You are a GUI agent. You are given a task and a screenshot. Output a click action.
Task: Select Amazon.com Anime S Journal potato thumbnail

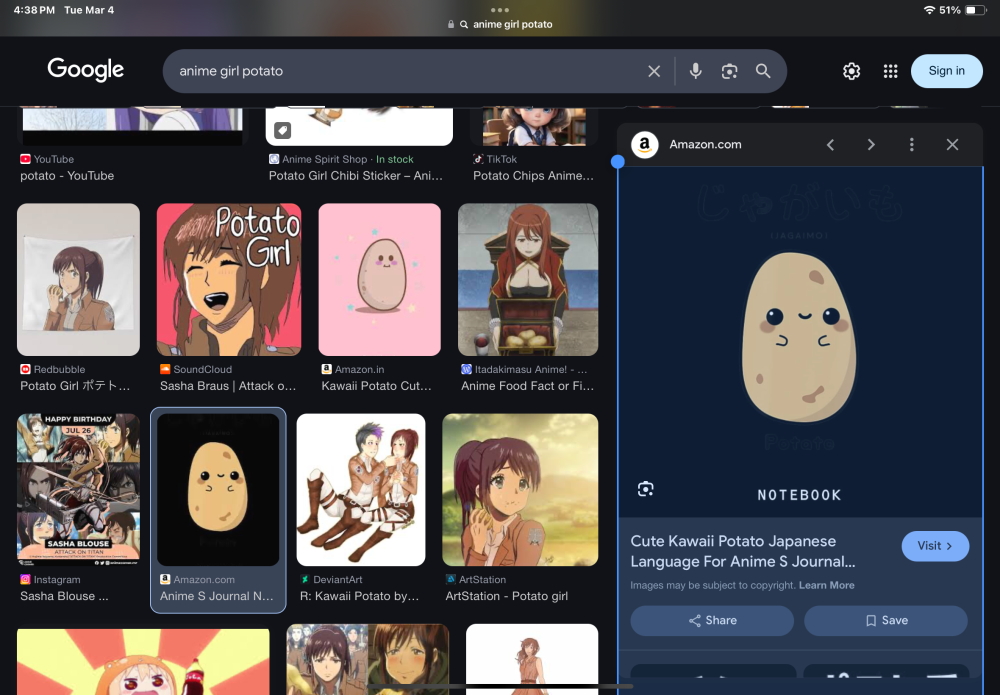point(218,490)
